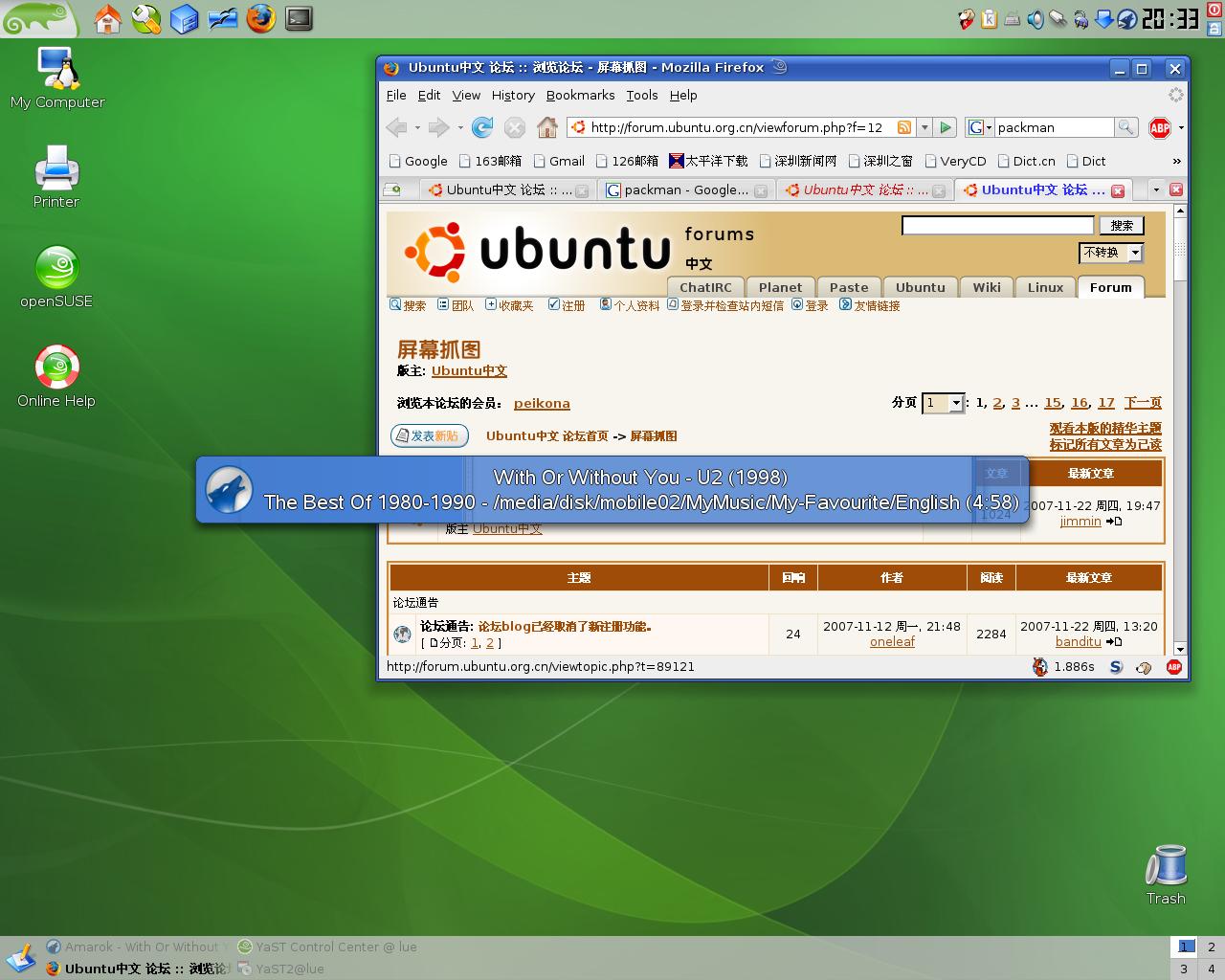1225x980 pixels.
Task: Click the show desktop icon in bottom panel
Action: coord(19,958)
